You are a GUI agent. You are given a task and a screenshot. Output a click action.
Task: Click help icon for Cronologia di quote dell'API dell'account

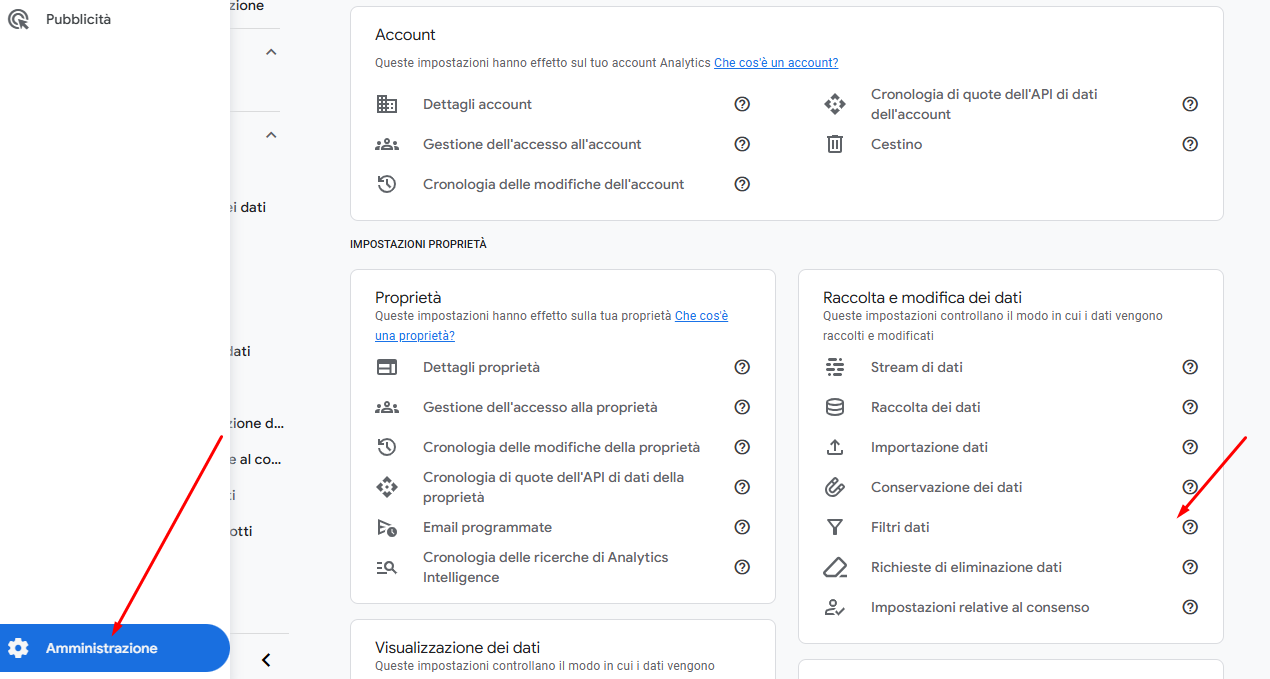click(x=1190, y=104)
